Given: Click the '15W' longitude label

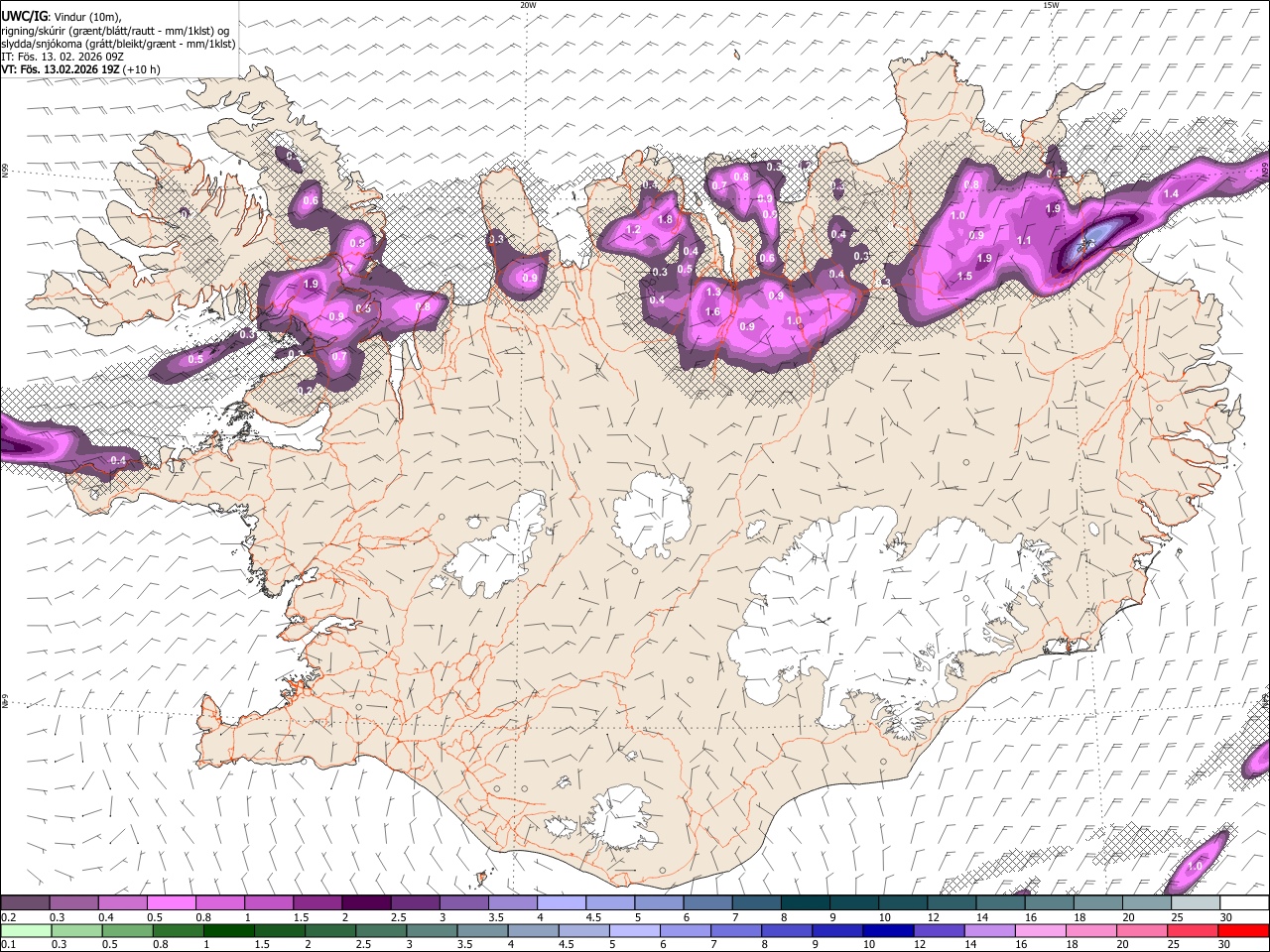Looking at the screenshot, I should click(1051, 5).
